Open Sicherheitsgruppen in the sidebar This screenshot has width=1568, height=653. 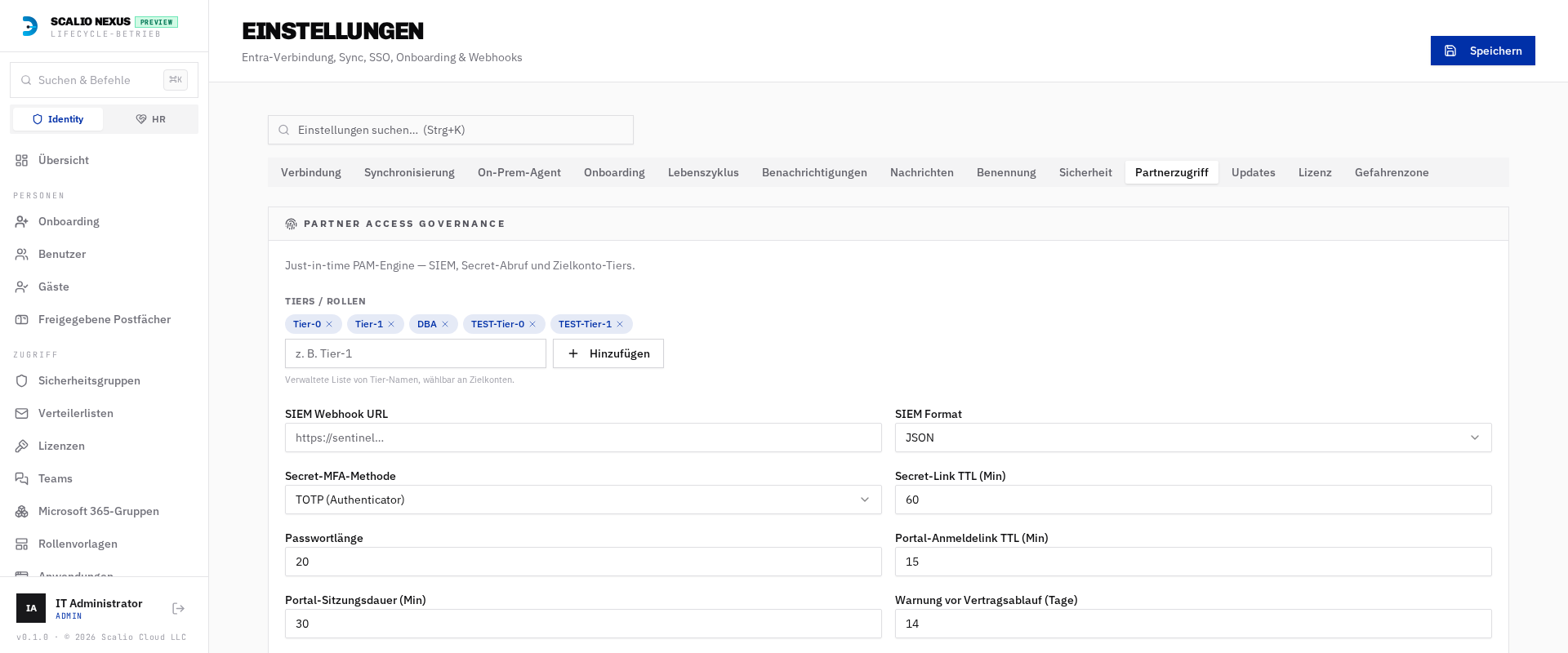[105, 380]
